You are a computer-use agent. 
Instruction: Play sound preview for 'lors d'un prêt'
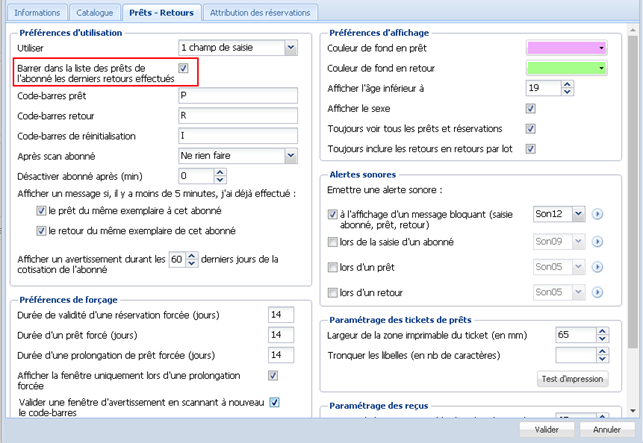[x=597, y=266]
